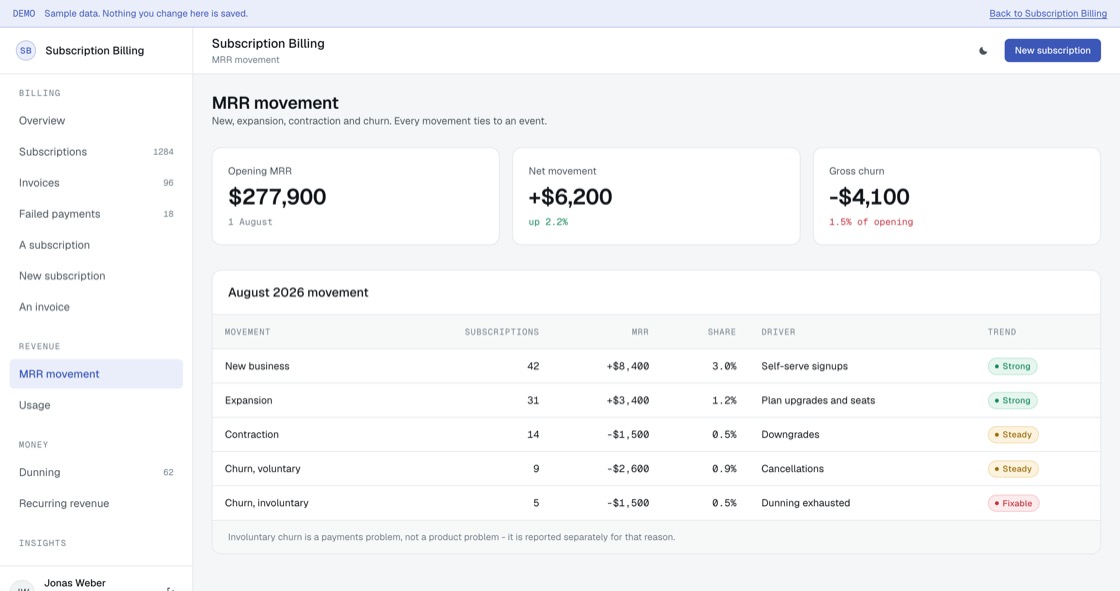This screenshot has height=591, width=1120.
Task: Click the '1.5% of opening' text
Action: 871,222
